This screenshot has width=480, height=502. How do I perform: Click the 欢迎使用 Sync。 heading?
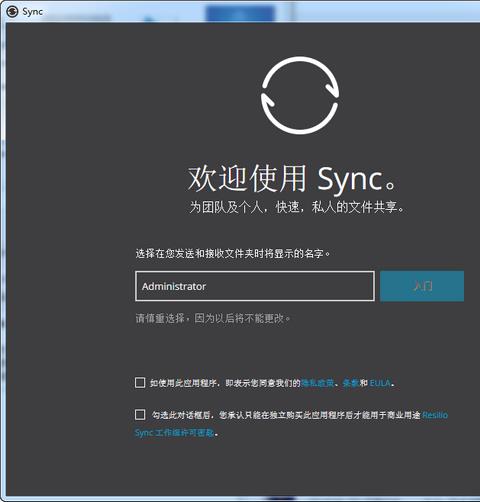[293, 178]
